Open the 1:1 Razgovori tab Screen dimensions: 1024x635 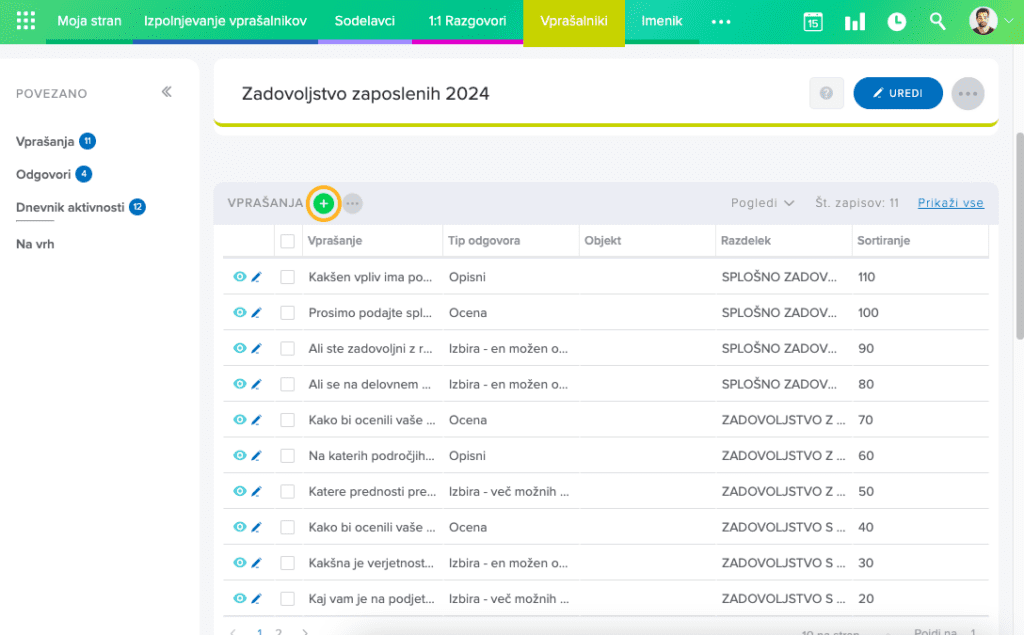coord(467,21)
